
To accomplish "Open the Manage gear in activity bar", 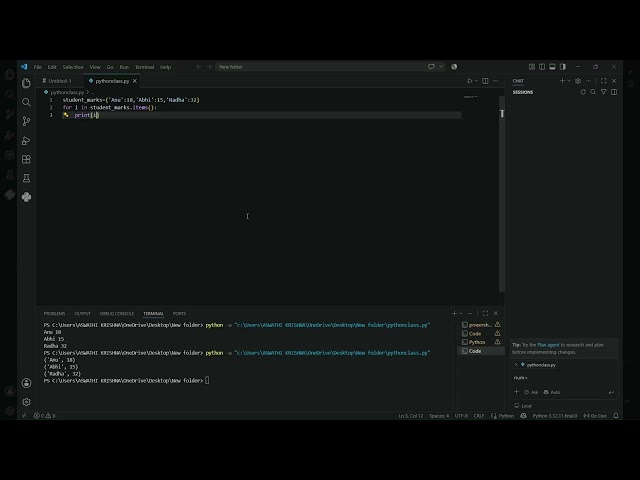I will (26, 402).
